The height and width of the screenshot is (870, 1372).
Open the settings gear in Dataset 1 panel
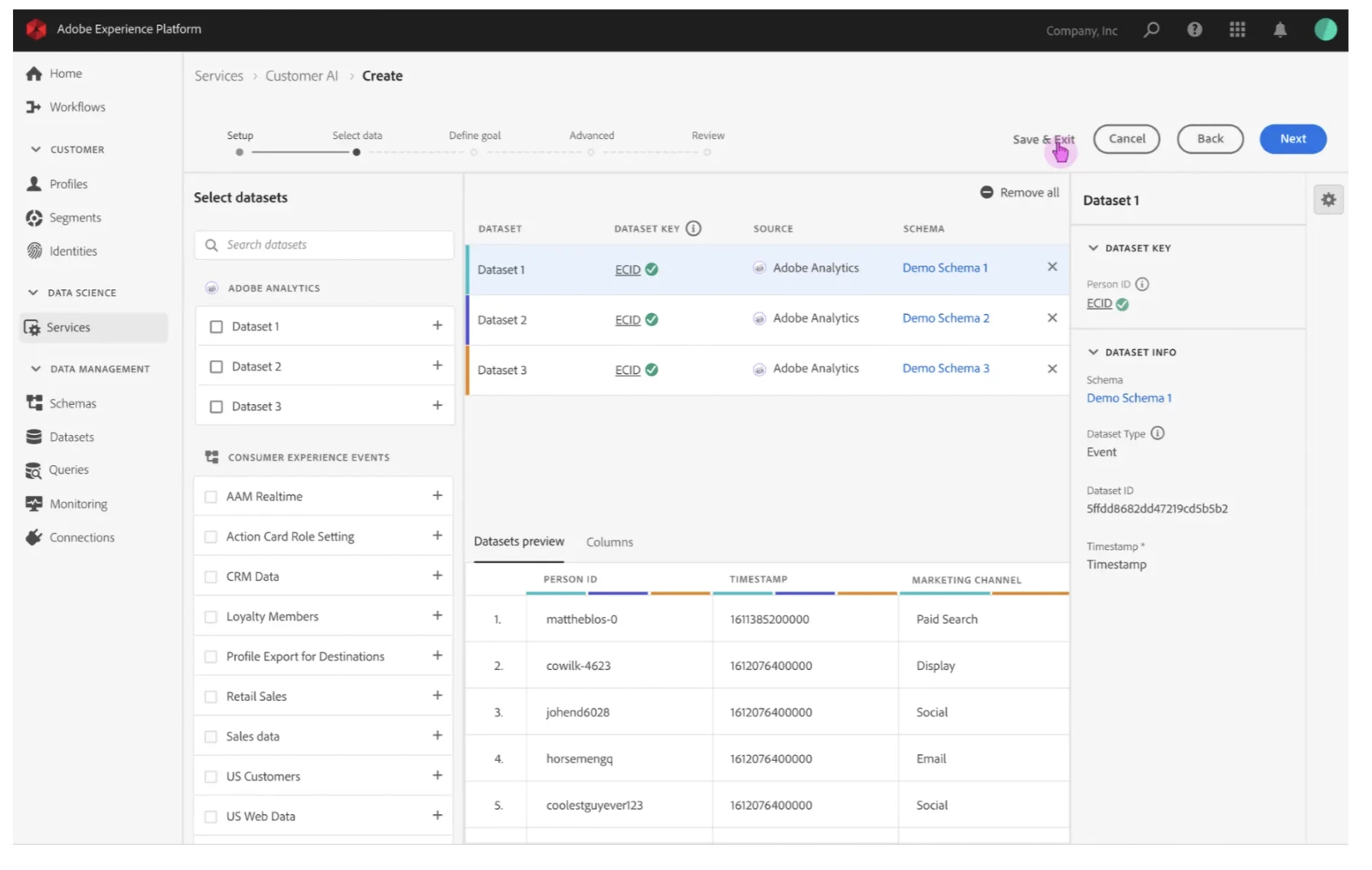[1328, 200]
